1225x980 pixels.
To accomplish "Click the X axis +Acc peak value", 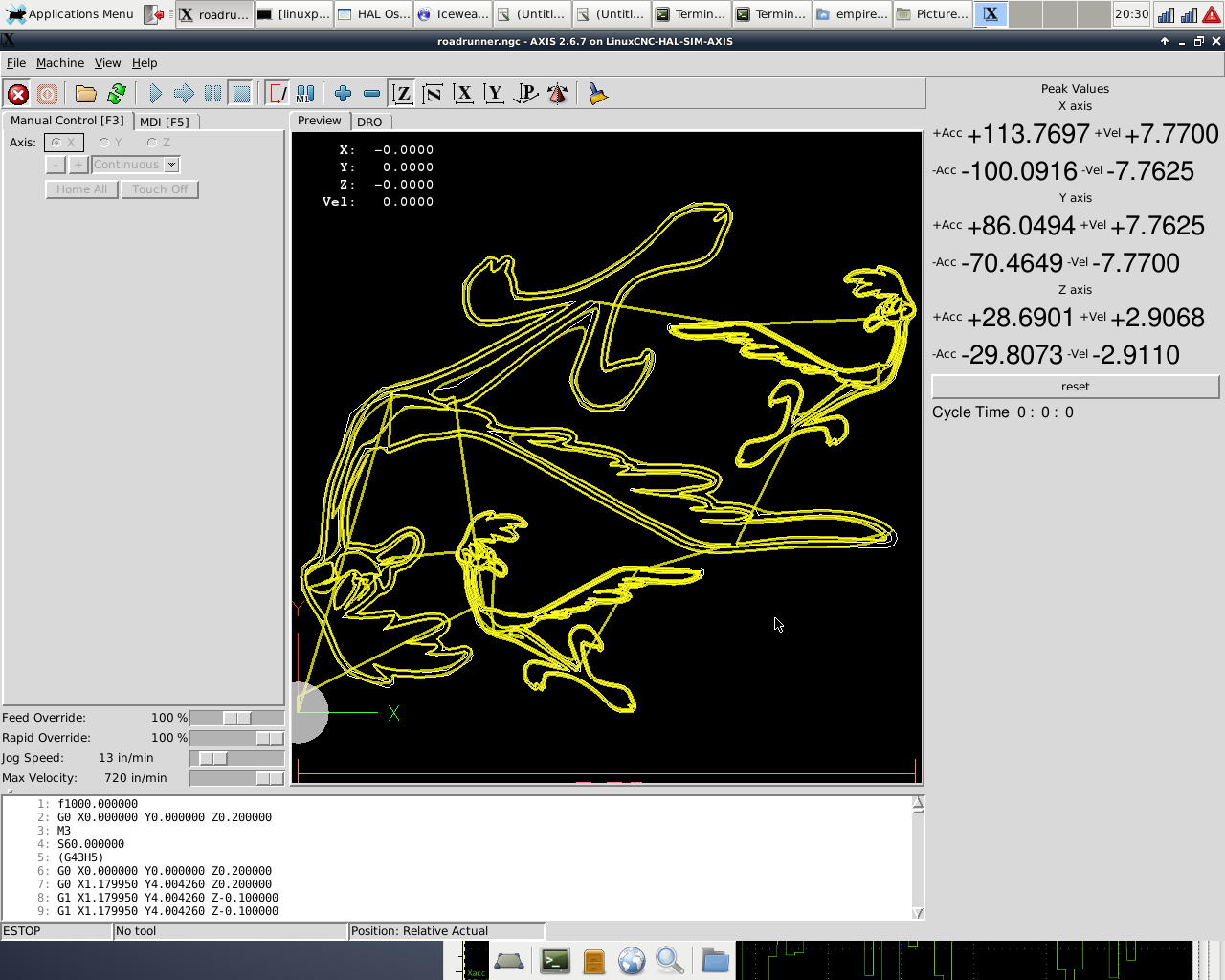I will click(x=1028, y=134).
